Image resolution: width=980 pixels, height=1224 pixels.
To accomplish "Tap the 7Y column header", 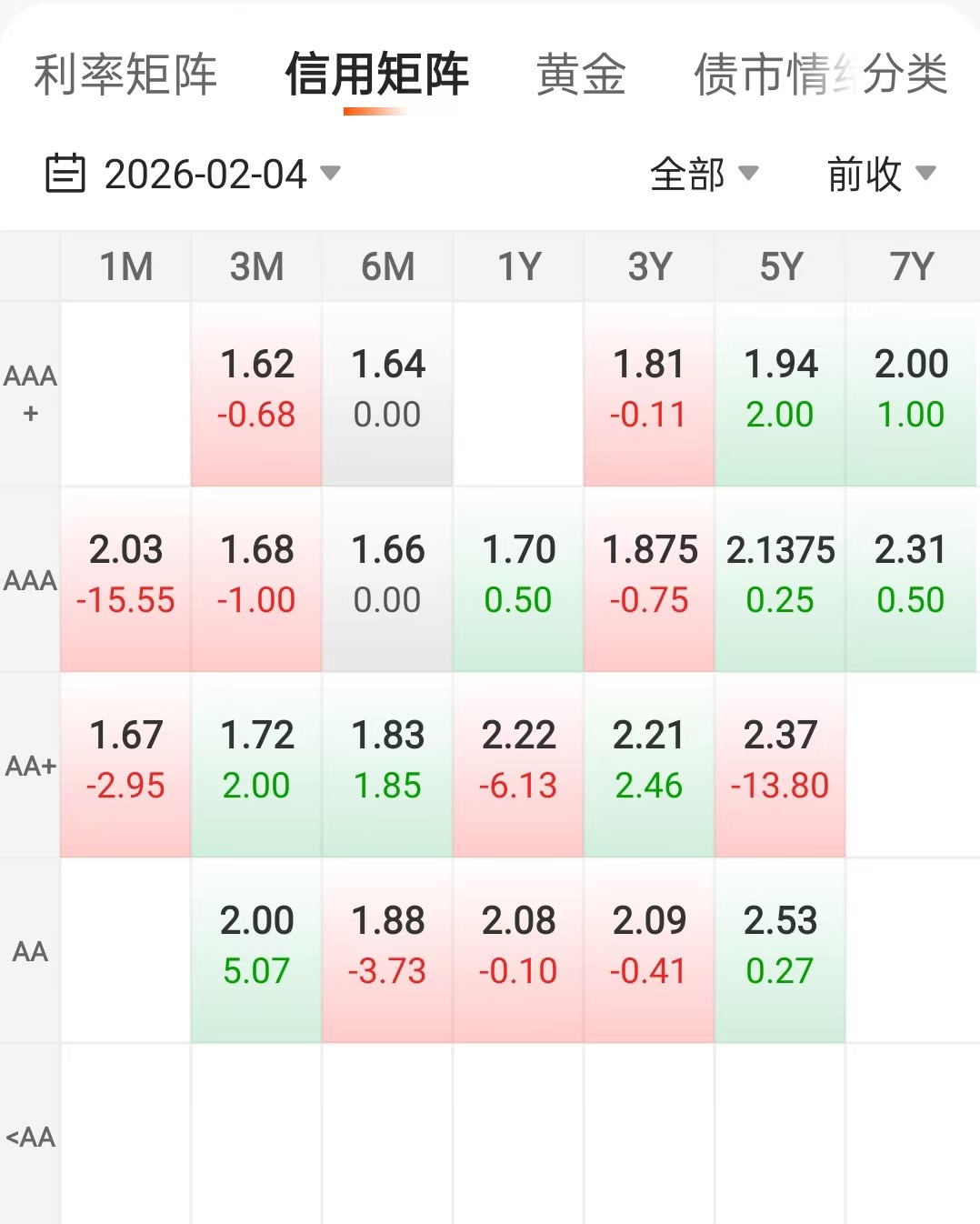I will [911, 266].
